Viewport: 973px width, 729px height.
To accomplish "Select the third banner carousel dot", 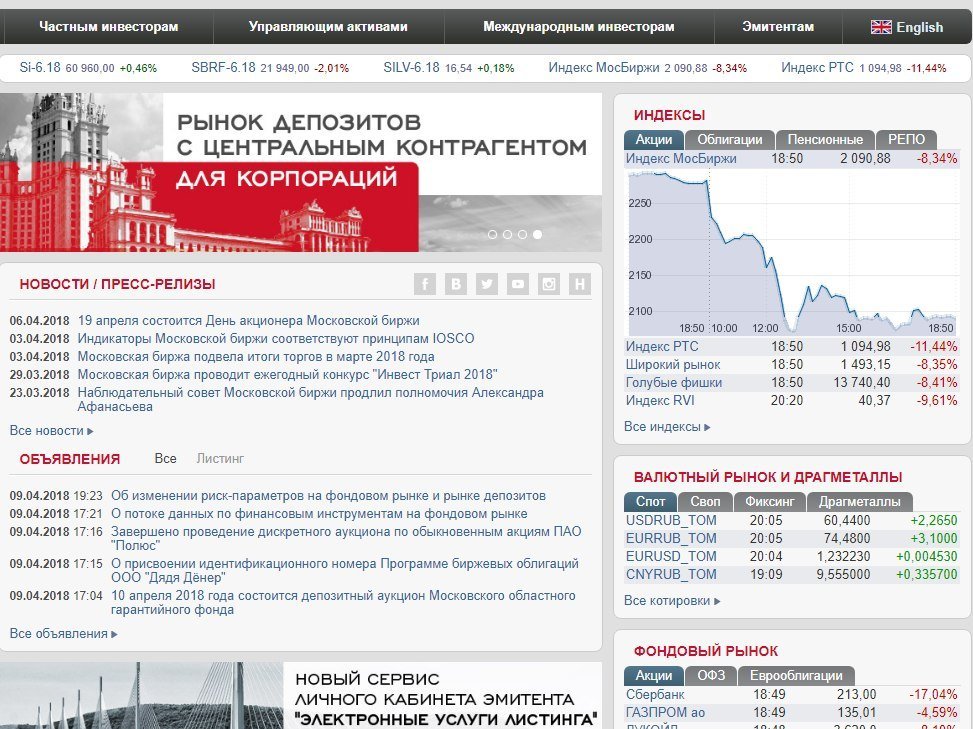I will [522, 235].
